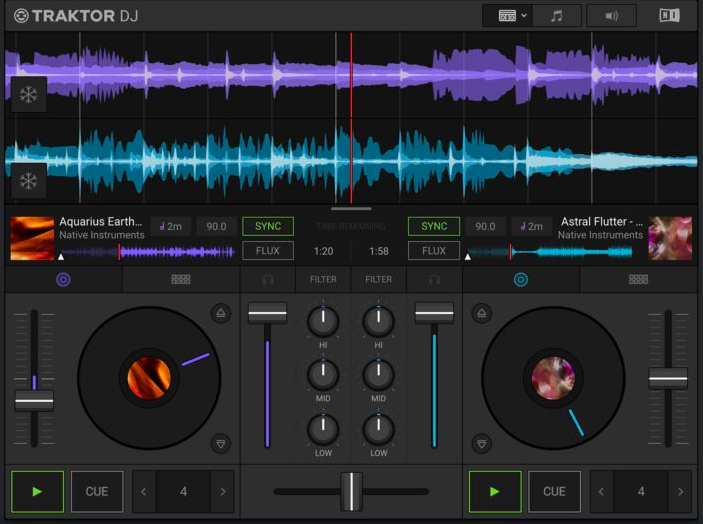The width and height of the screenshot is (703, 524).
Task: Click CUE on right deck
Action: [x=555, y=492]
